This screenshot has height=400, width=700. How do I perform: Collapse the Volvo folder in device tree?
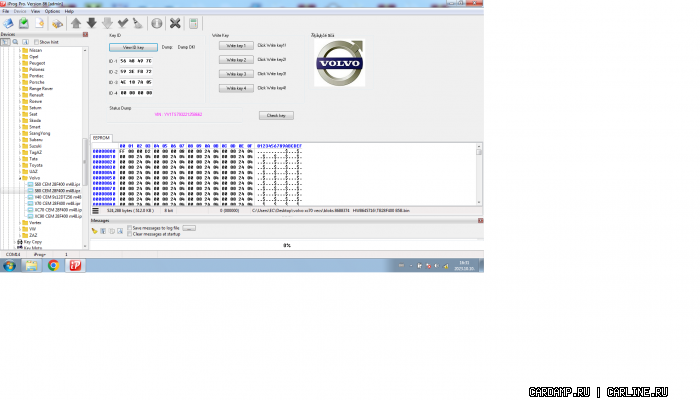pos(20,178)
